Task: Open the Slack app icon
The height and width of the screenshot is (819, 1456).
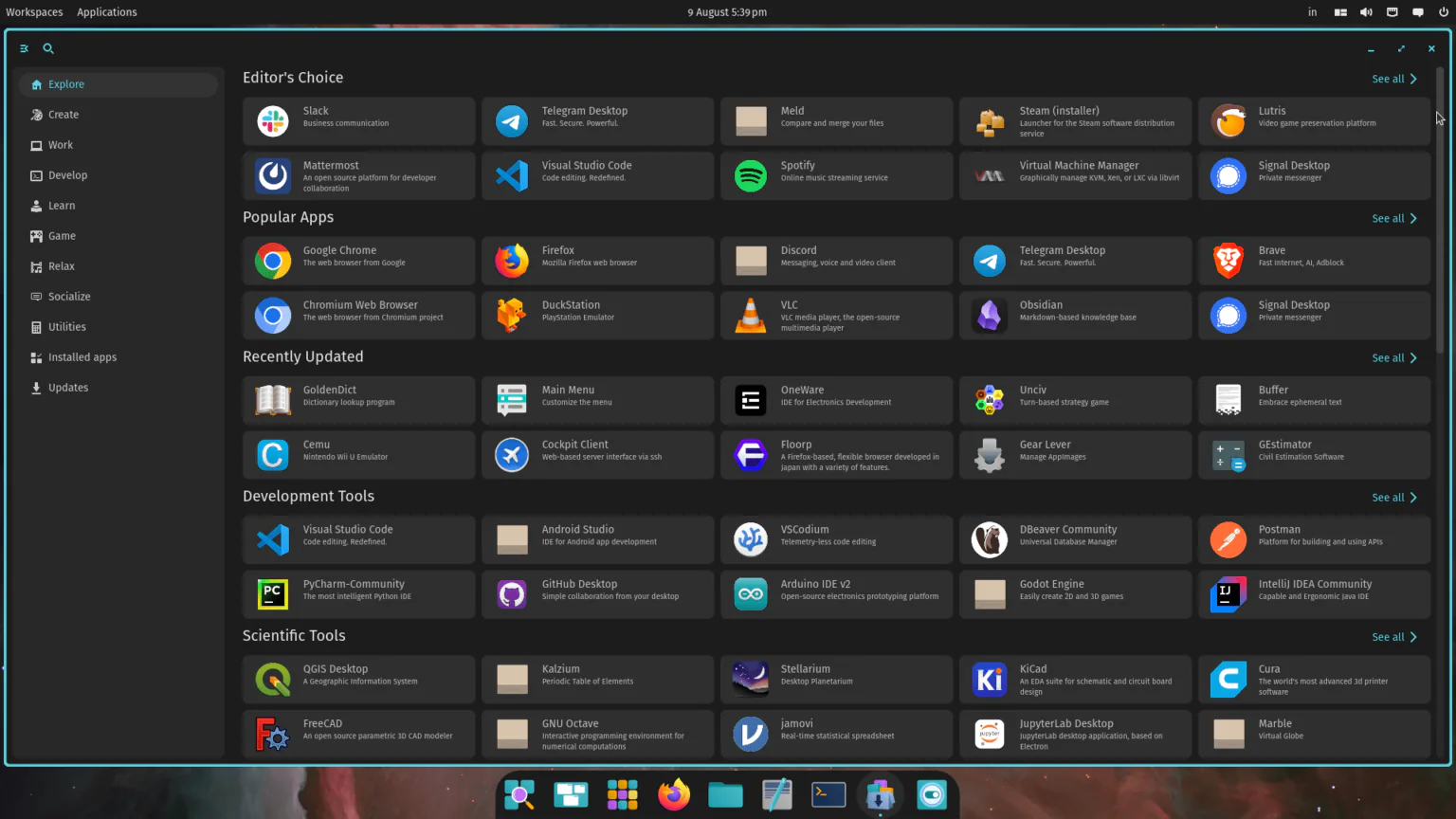Action: [273, 121]
